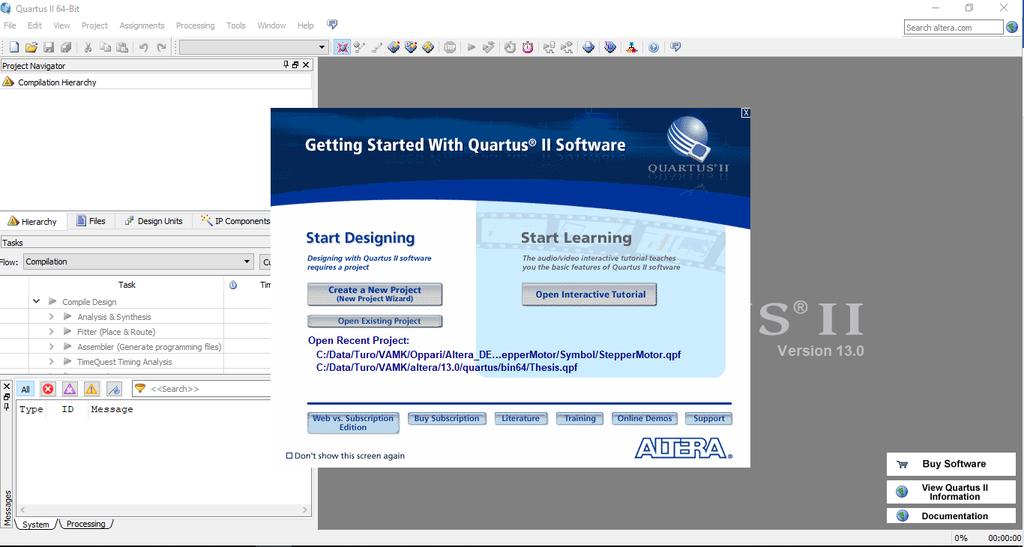1024x547 pixels.
Task: Select the Hierarchy tab
Action: point(32,221)
